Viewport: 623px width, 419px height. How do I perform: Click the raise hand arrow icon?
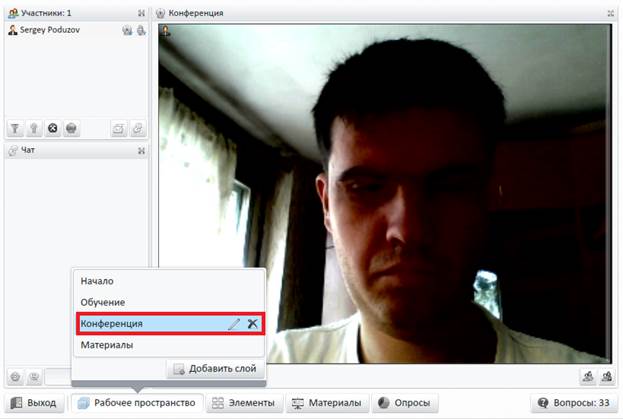[x=34, y=128]
